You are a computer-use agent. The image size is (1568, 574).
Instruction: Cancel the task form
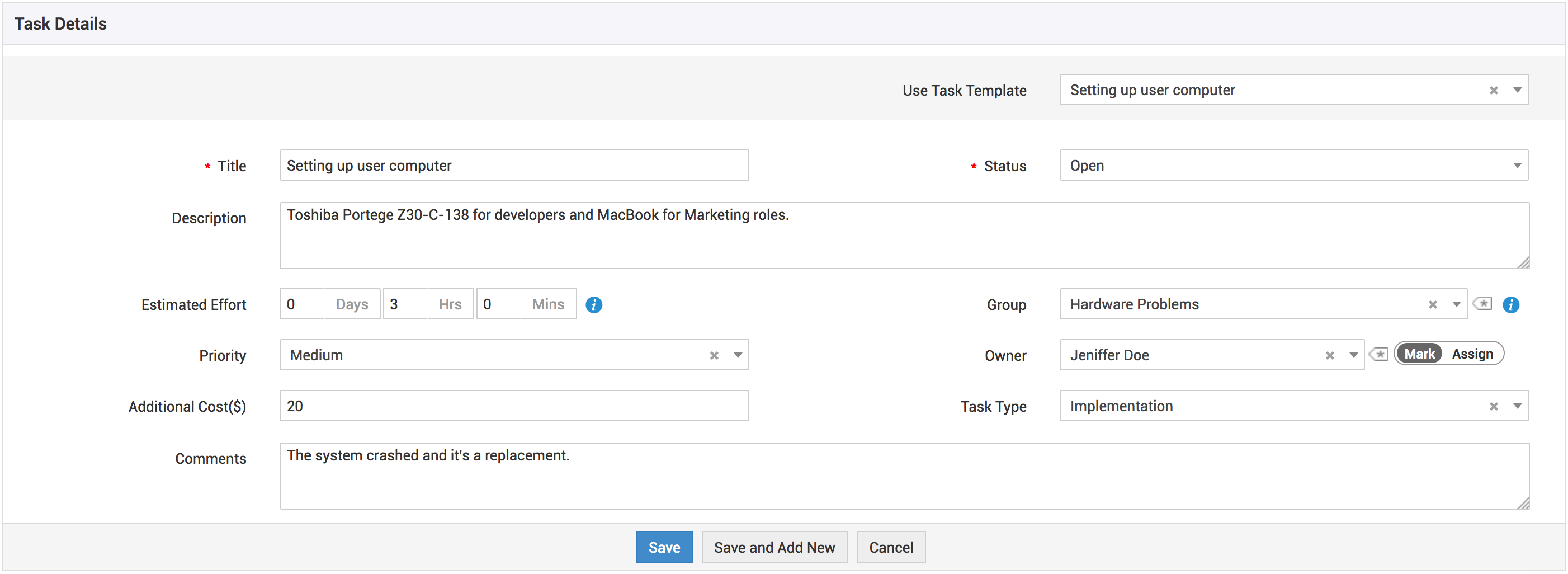pyautogui.click(x=890, y=547)
